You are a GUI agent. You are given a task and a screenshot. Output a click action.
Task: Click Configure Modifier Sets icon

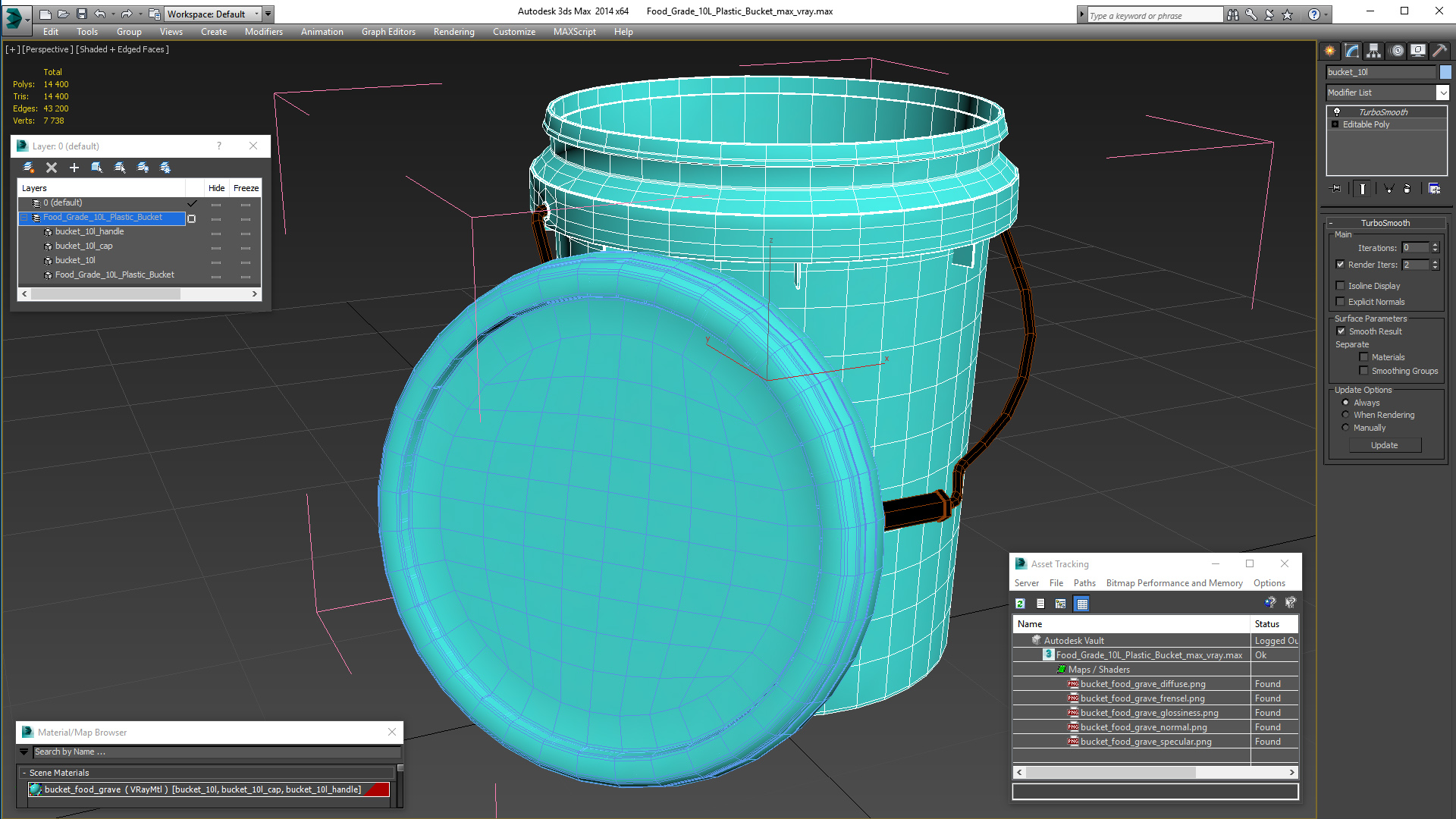pos(1434,189)
